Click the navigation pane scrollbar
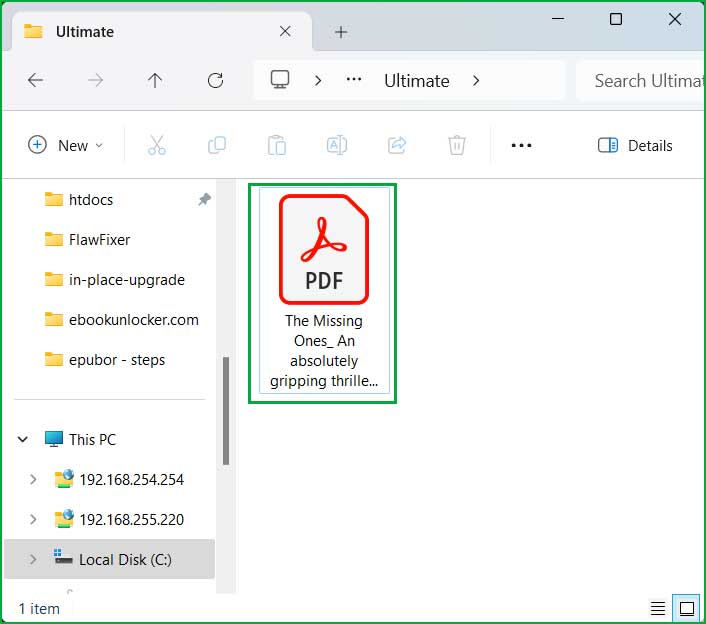The height and width of the screenshot is (624, 706). click(226, 411)
